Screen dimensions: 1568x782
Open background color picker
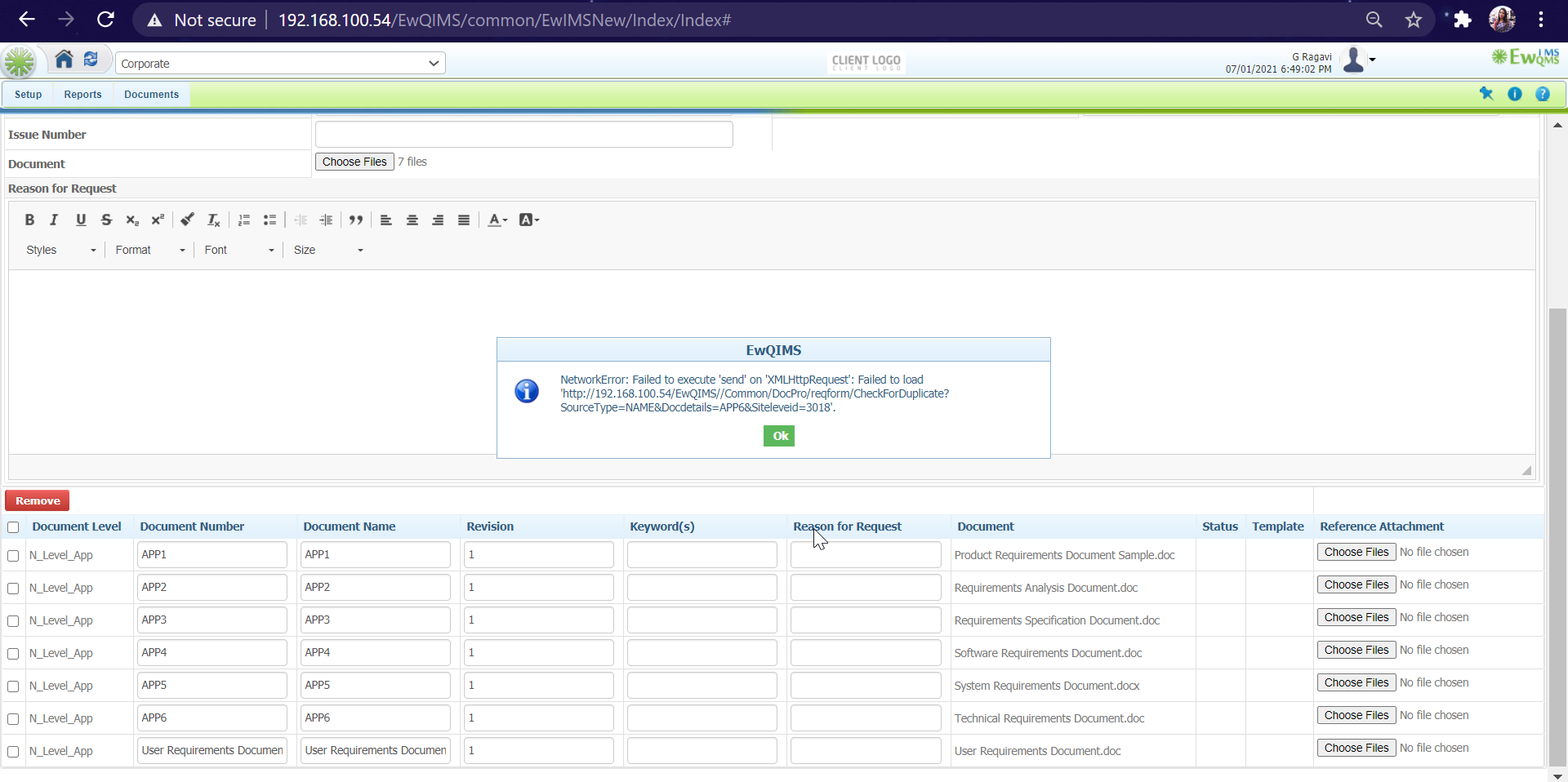pos(529,220)
